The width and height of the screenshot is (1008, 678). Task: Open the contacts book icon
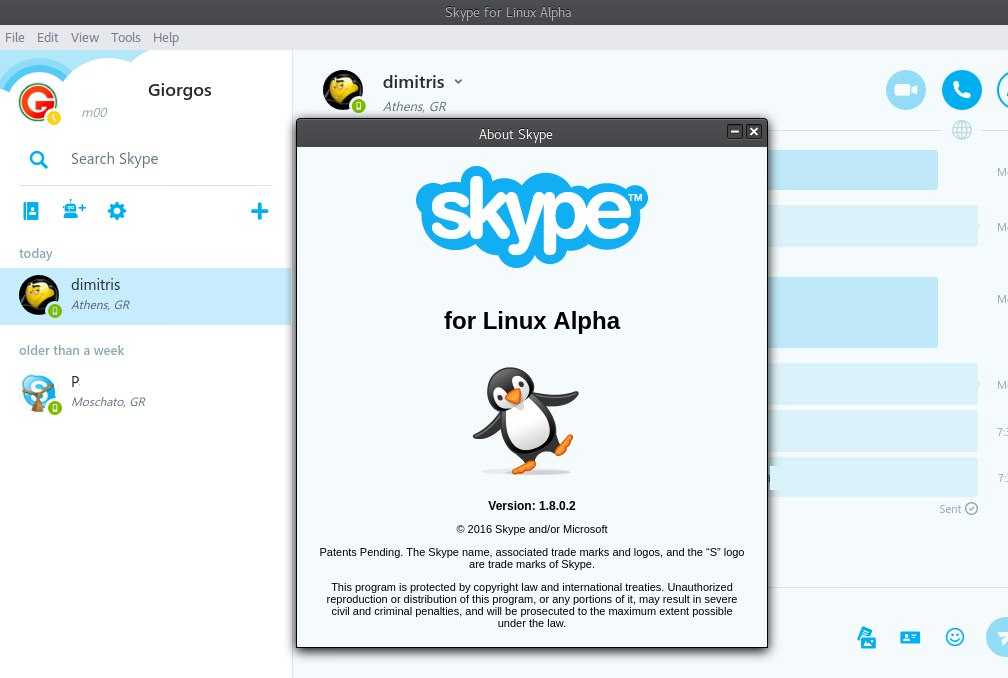[x=31, y=211]
